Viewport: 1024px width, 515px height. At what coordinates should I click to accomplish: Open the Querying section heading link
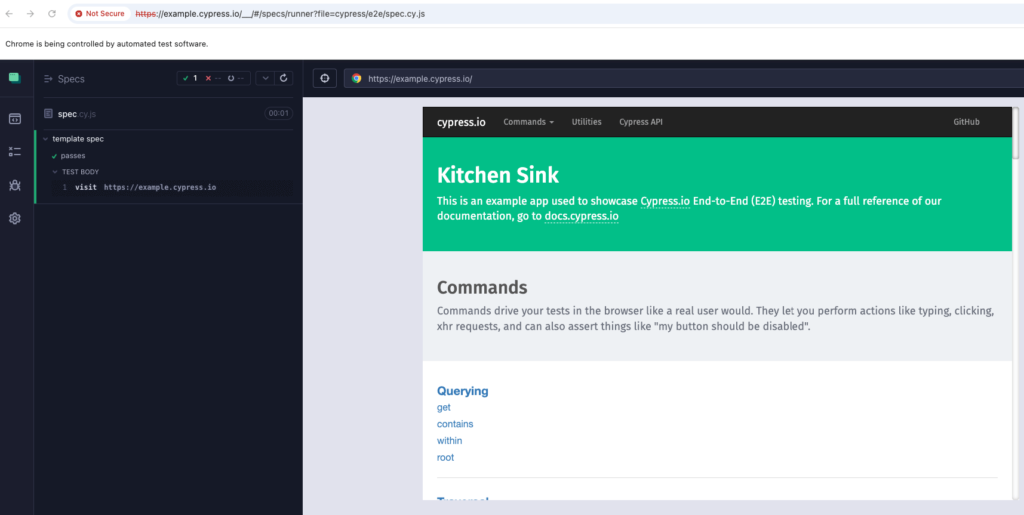(x=462, y=391)
